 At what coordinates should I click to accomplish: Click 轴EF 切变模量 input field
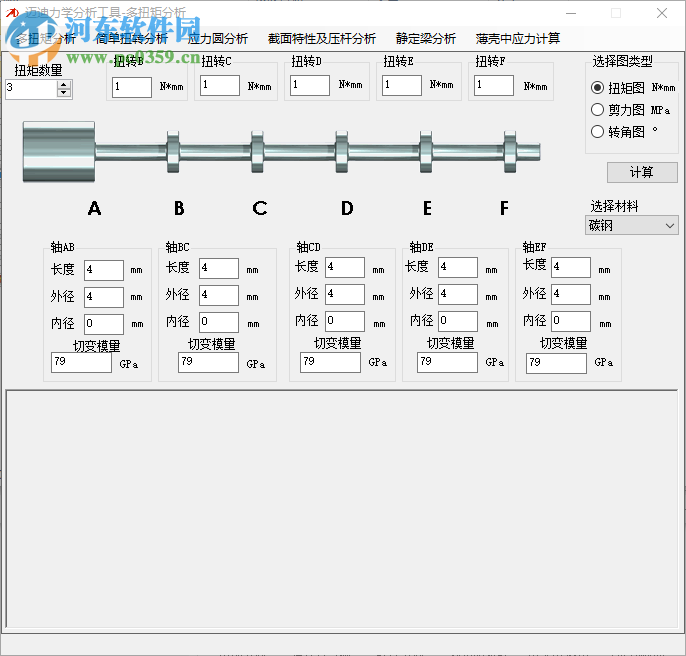coord(556,363)
